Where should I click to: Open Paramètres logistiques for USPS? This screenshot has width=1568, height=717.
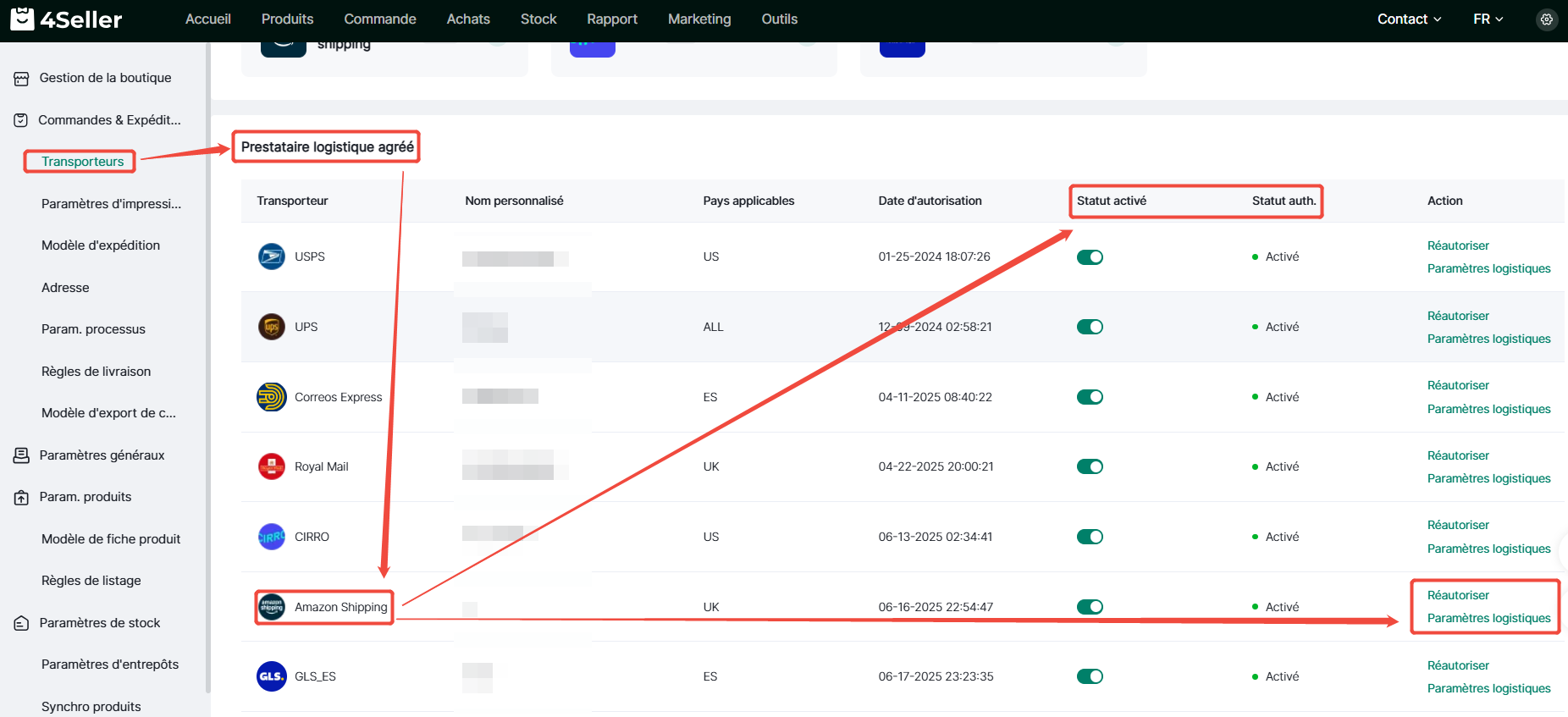1488,268
